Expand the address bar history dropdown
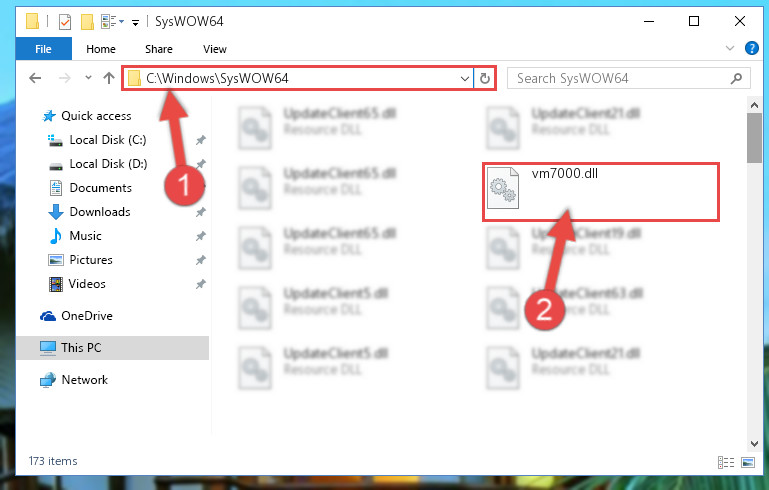The image size is (769, 490). point(464,78)
